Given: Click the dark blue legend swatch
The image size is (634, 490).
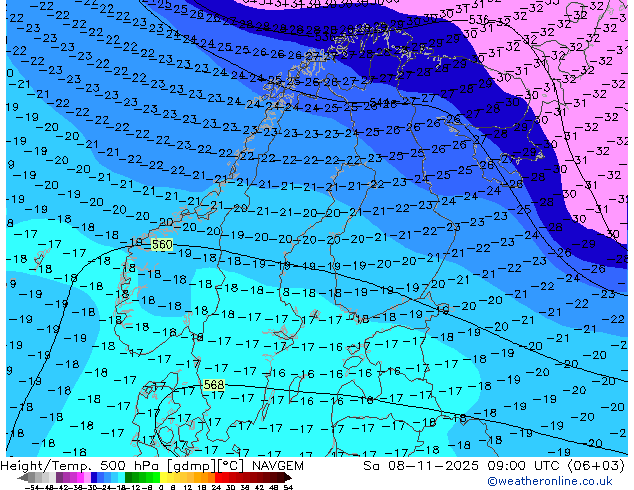Looking at the screenshot, I should (x=94, y=477).
